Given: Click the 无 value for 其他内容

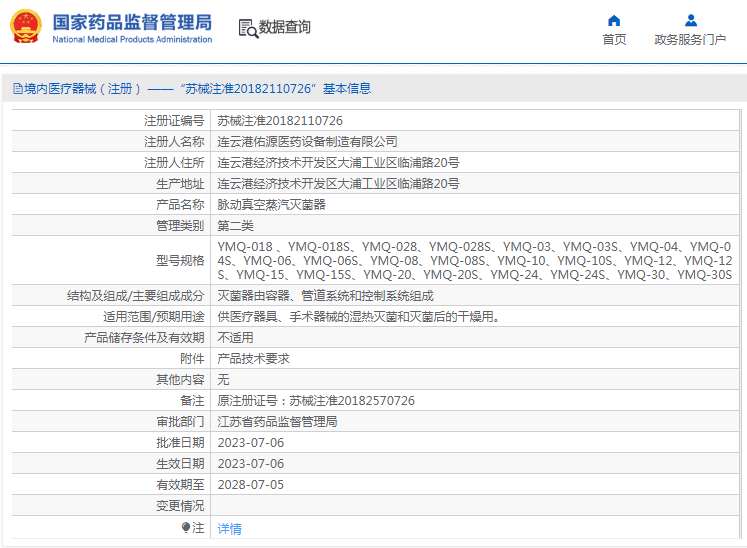Looking at the screenshot, I should [x=223, y=380].
